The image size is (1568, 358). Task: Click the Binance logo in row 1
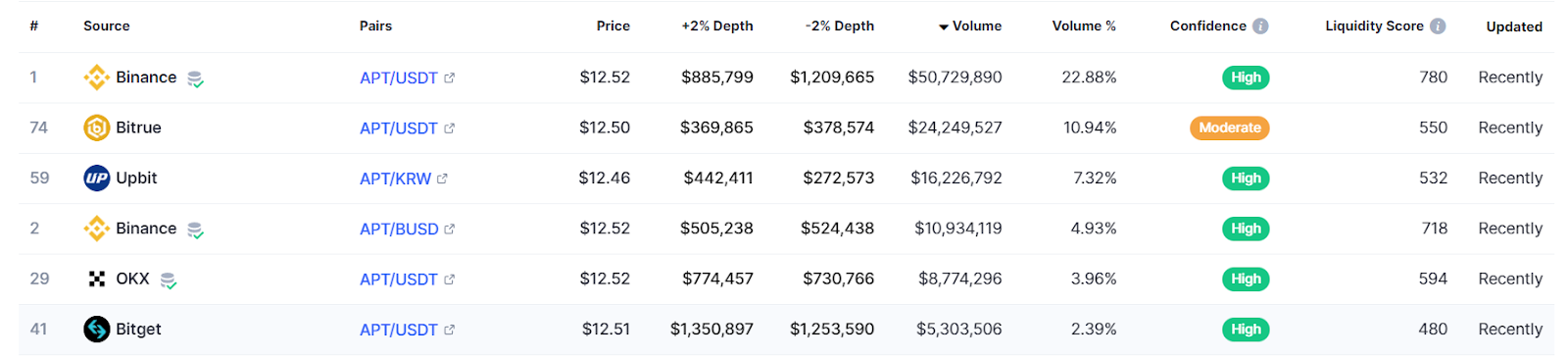[x=96, y=77]
